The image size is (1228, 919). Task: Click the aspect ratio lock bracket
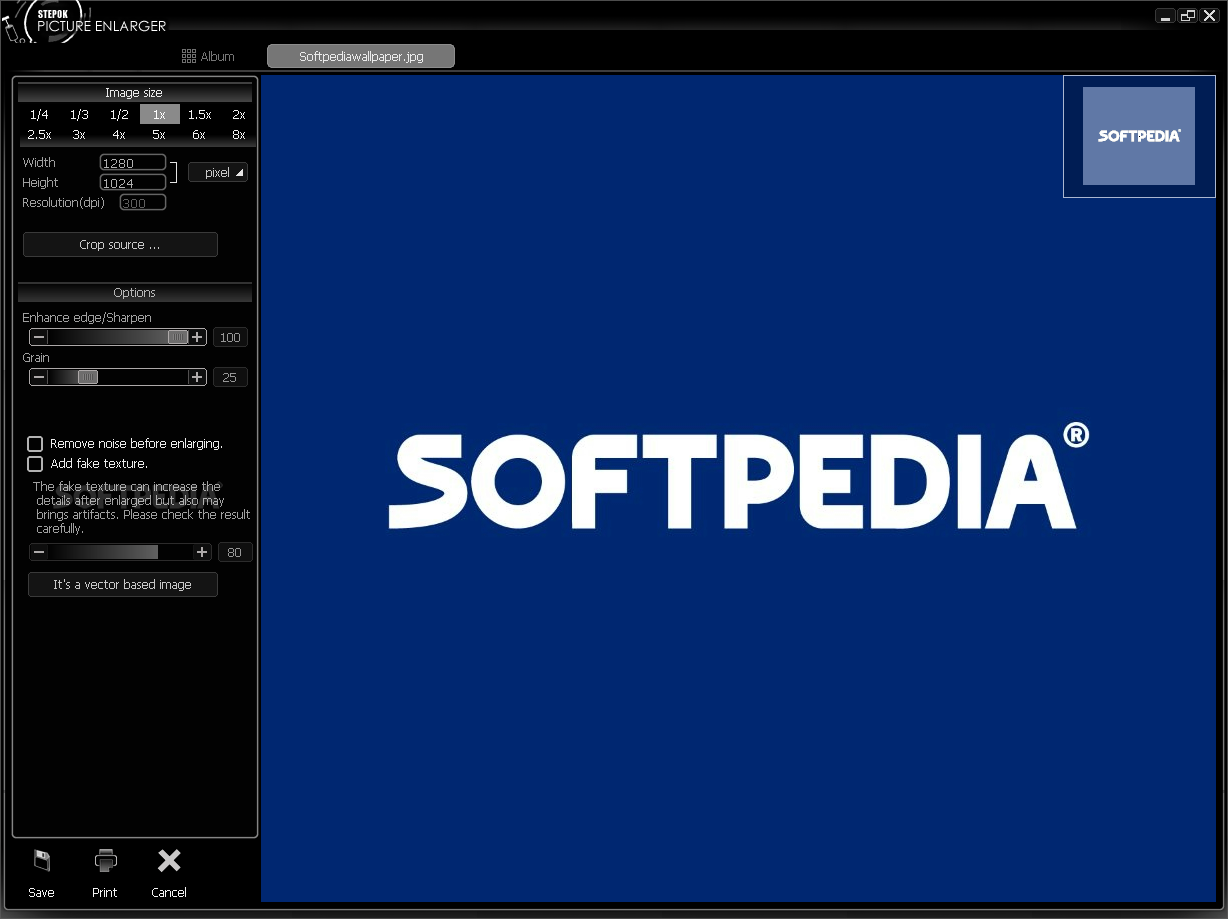pos(175,173)
